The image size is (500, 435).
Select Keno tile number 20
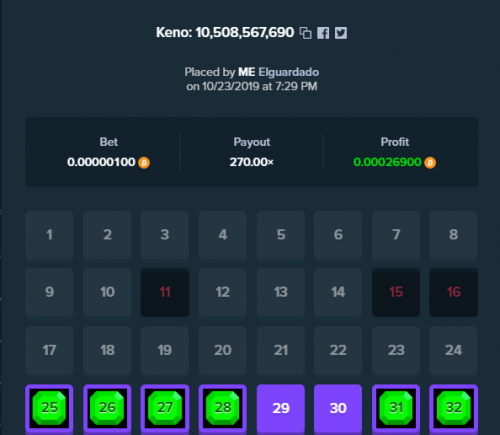pyautogui.click(x=223, y=350)
